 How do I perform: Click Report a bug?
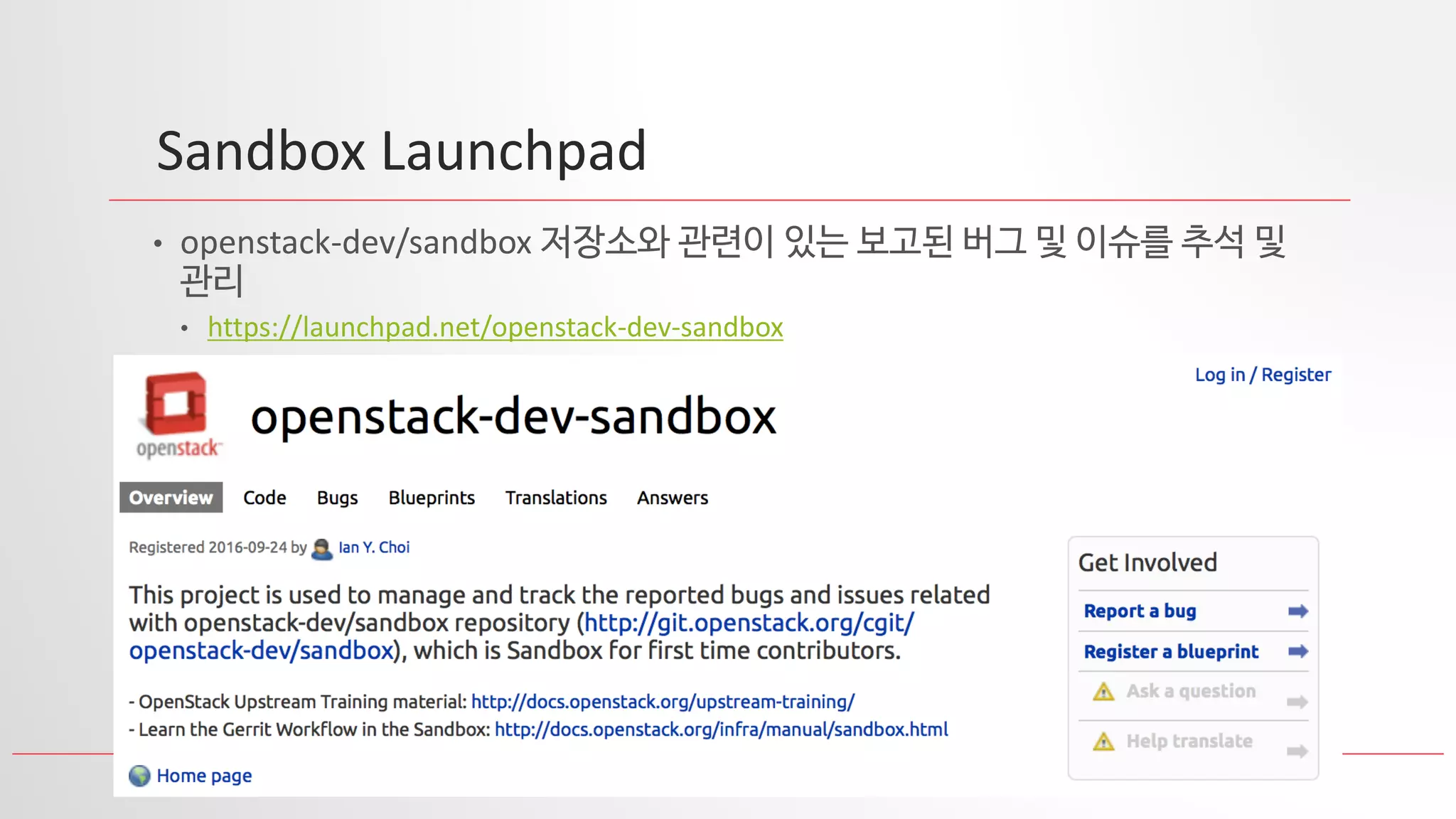(x=1140, y=611)
